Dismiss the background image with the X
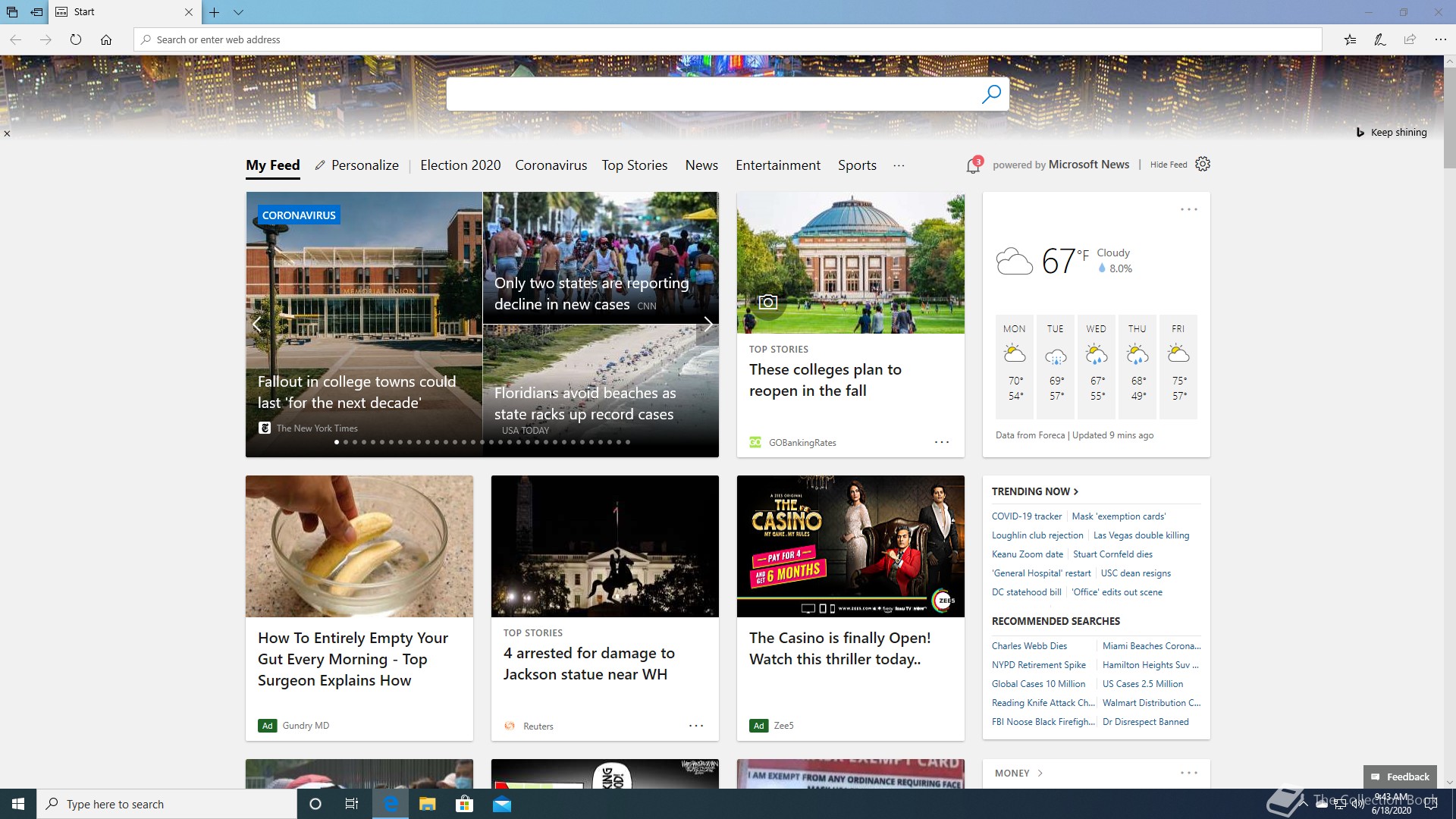Viewport: 1456px width, 819px height. pos(7,133)
